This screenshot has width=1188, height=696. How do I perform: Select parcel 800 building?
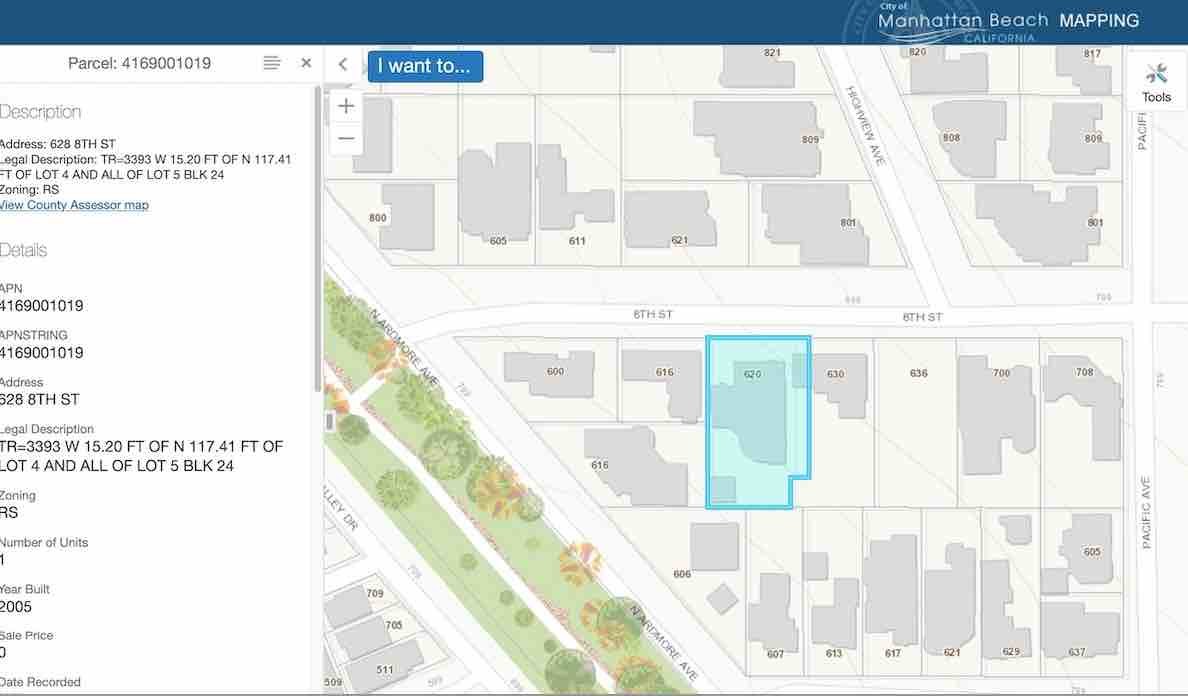[407, 218]
